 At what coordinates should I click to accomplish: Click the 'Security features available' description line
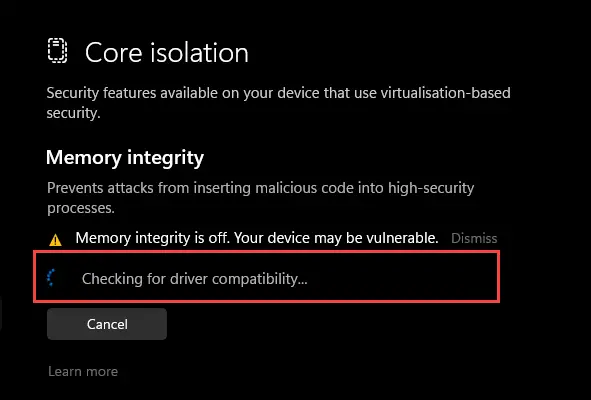tap(278, 93)
